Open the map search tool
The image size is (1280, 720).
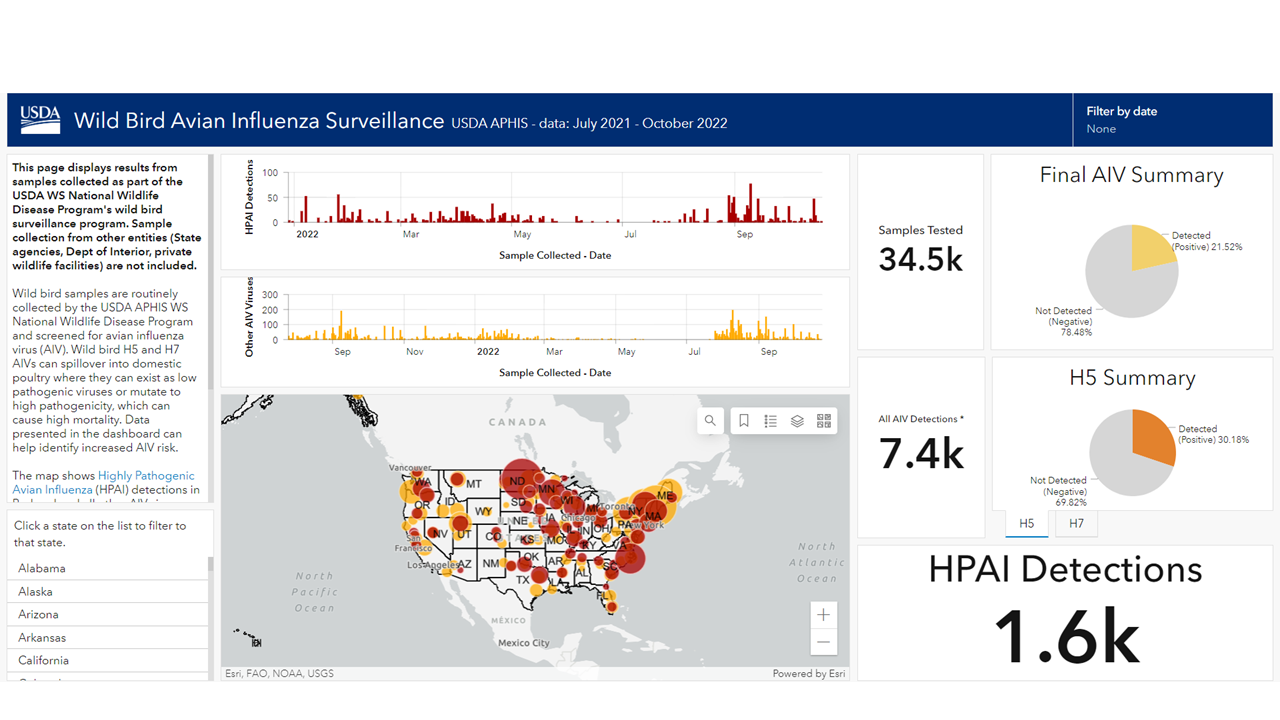pos(710,421)
